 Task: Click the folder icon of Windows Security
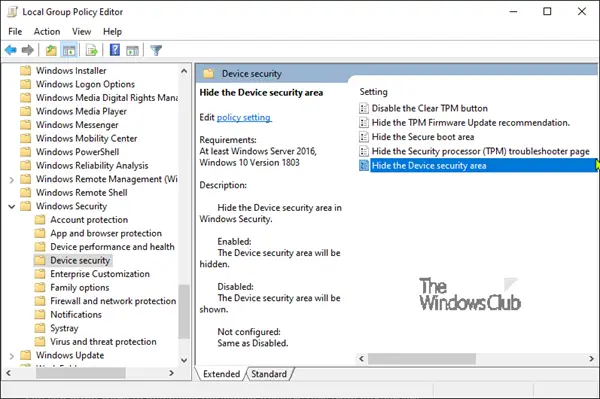(x=25, y=206)
